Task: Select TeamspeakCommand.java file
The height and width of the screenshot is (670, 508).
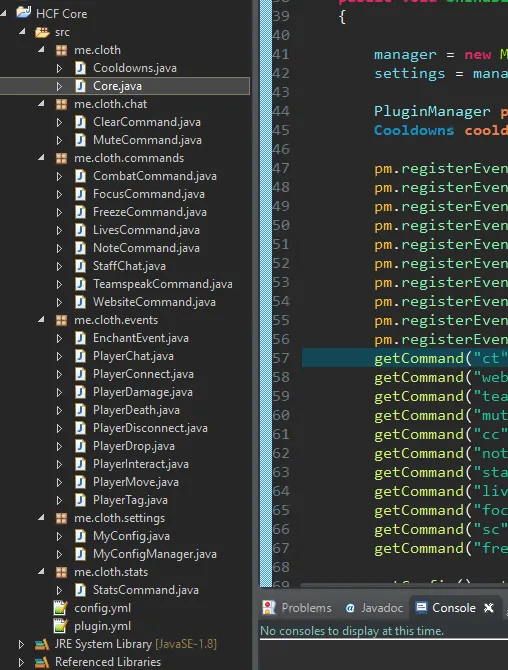Action: pyautogui.click(x=163, y=284)
